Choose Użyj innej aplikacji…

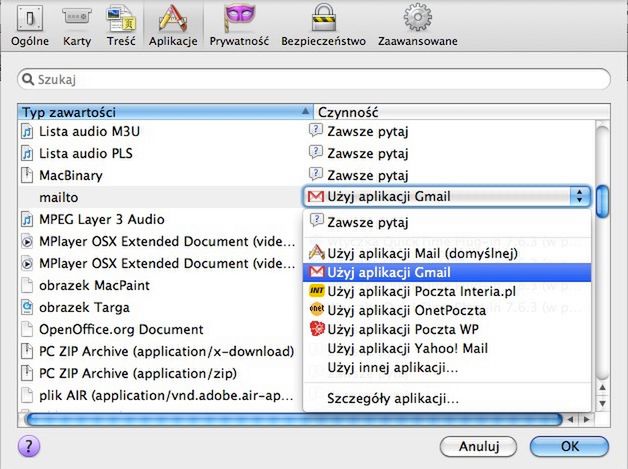click(447, 367)
